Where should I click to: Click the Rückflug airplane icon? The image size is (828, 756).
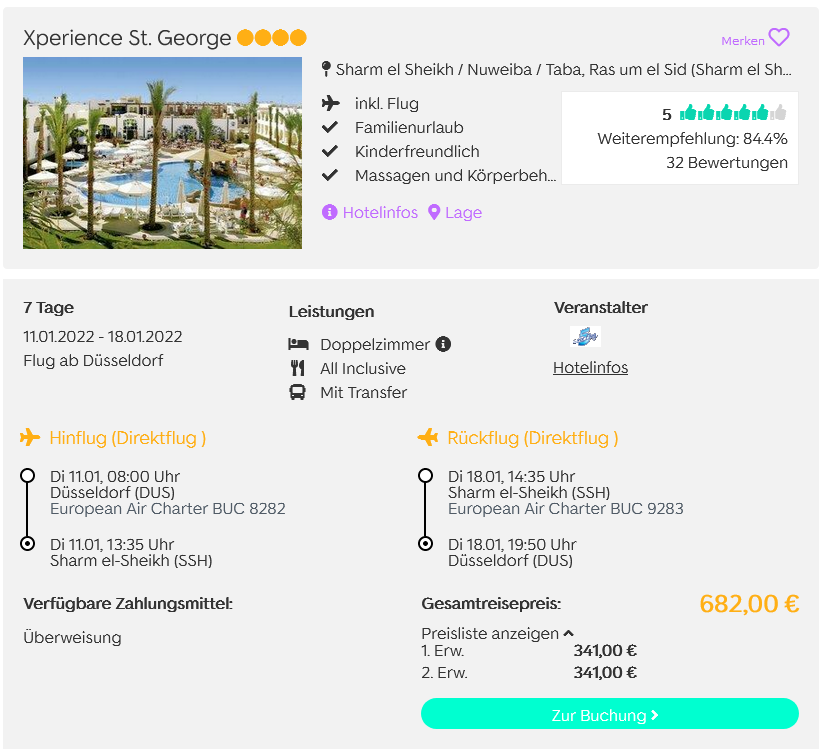[428, 438]
